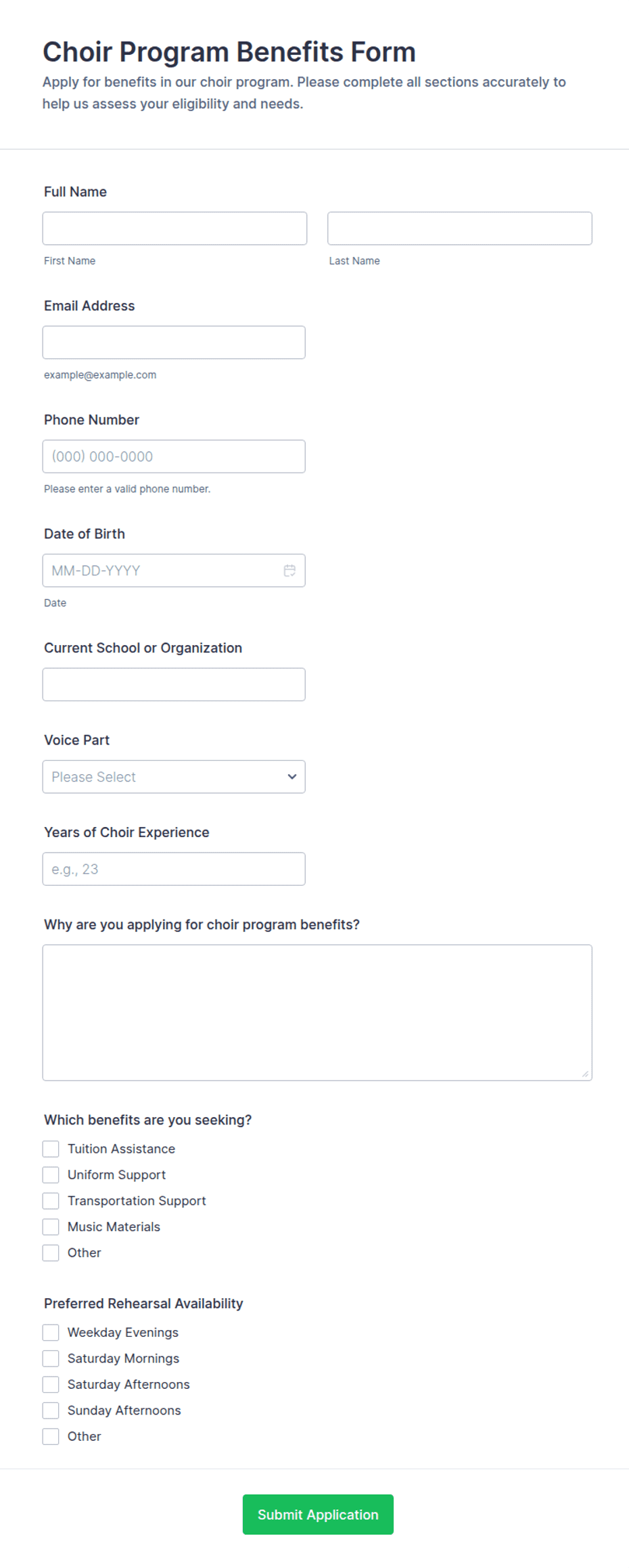Viewport: 629px width, 1568px height.
Task: Check the Saturday Mornings box
Action: coord(51,1358)
